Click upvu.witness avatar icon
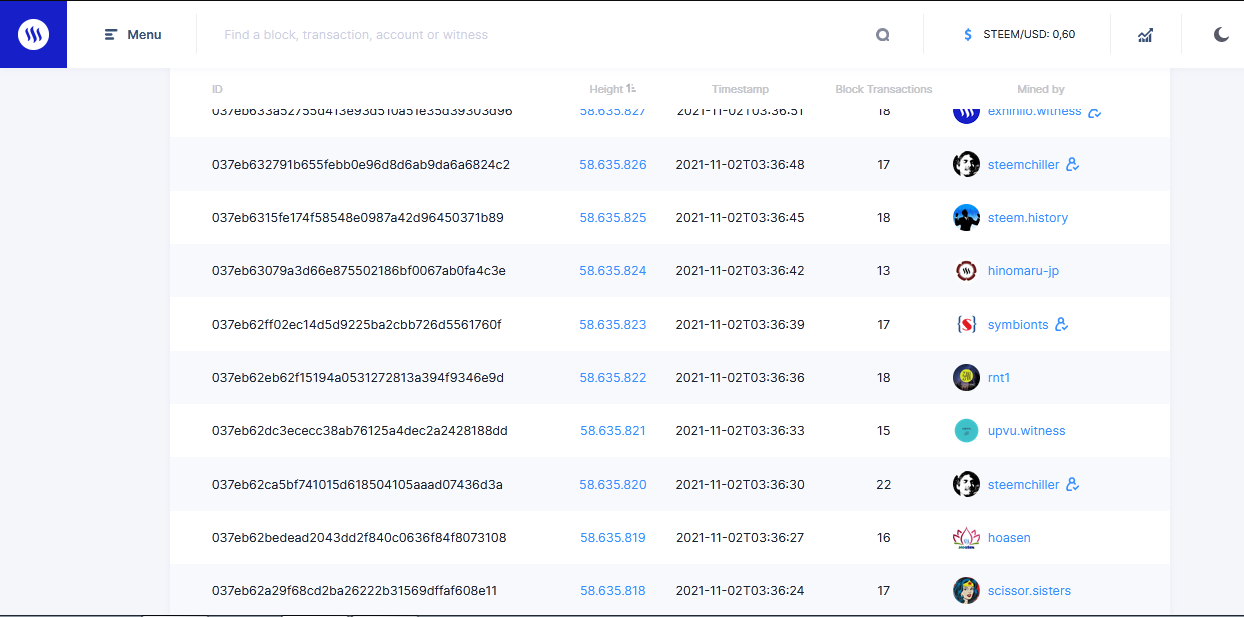This screenshot has height=617, width=1244. point(966,431)
